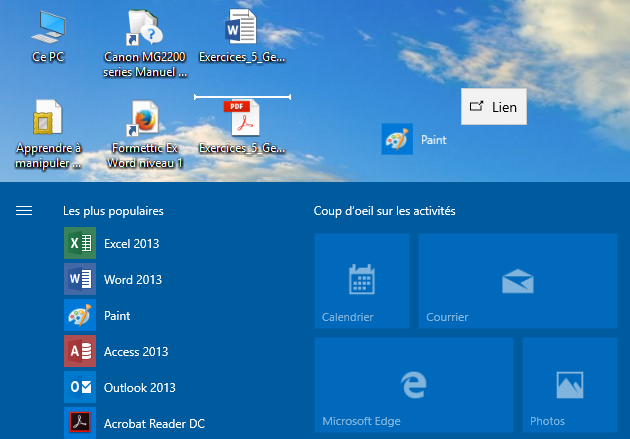Launch Word 2013 from its text label
The image size is (630, 439).
[x=133, y=280]
